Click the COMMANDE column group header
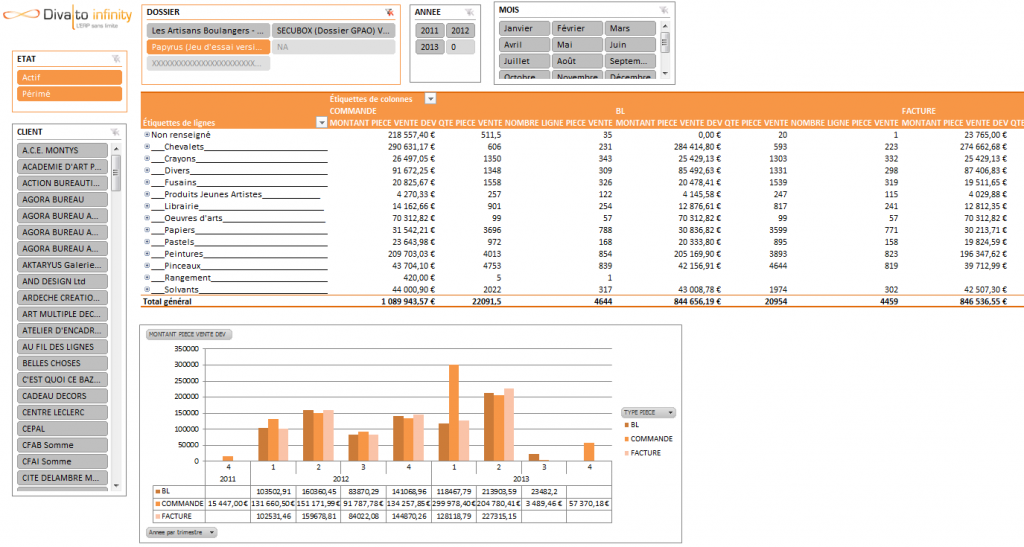Image resolution: width=1024 pixels, height=547 pixels. click(353, 111)
